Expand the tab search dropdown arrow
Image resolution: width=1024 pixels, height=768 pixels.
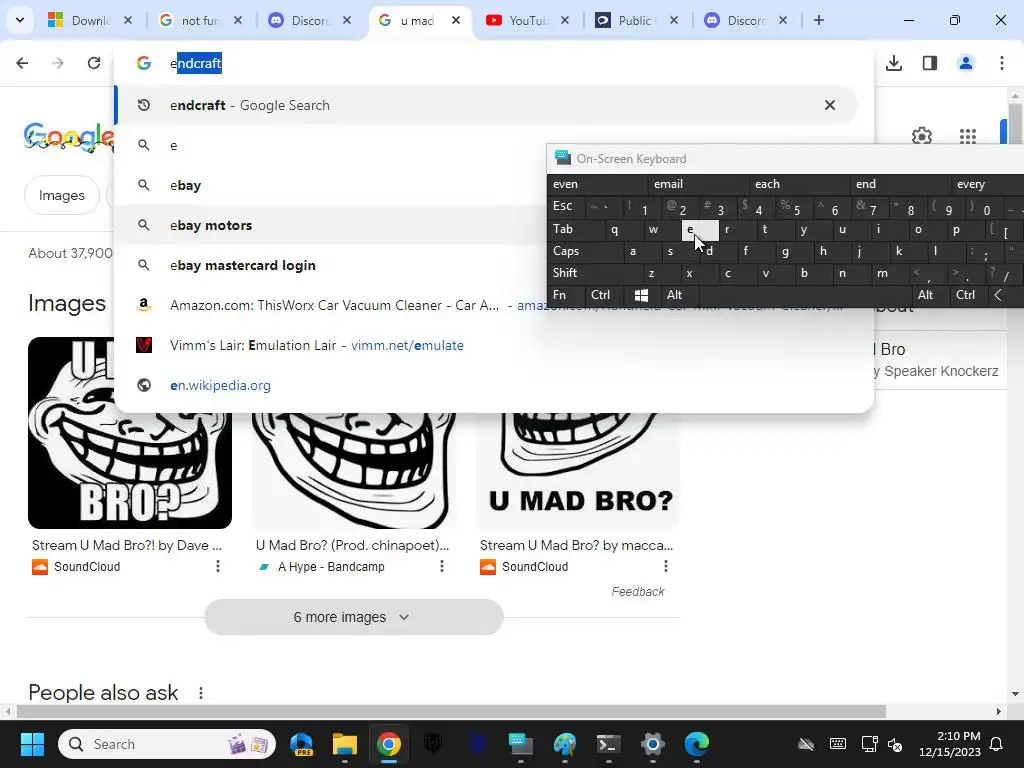click(x=20, y=20)
